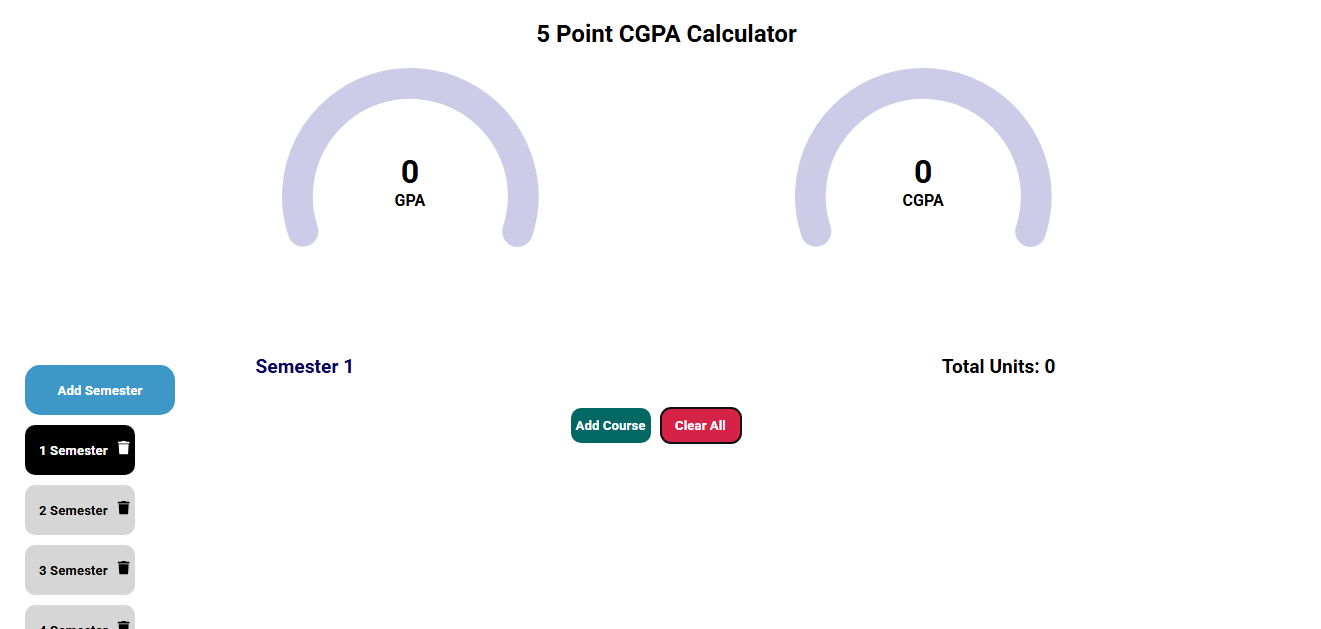Delete semester 1 using its trash icon
Screen dimensions: 1321x629
click(x=124, y=448)
